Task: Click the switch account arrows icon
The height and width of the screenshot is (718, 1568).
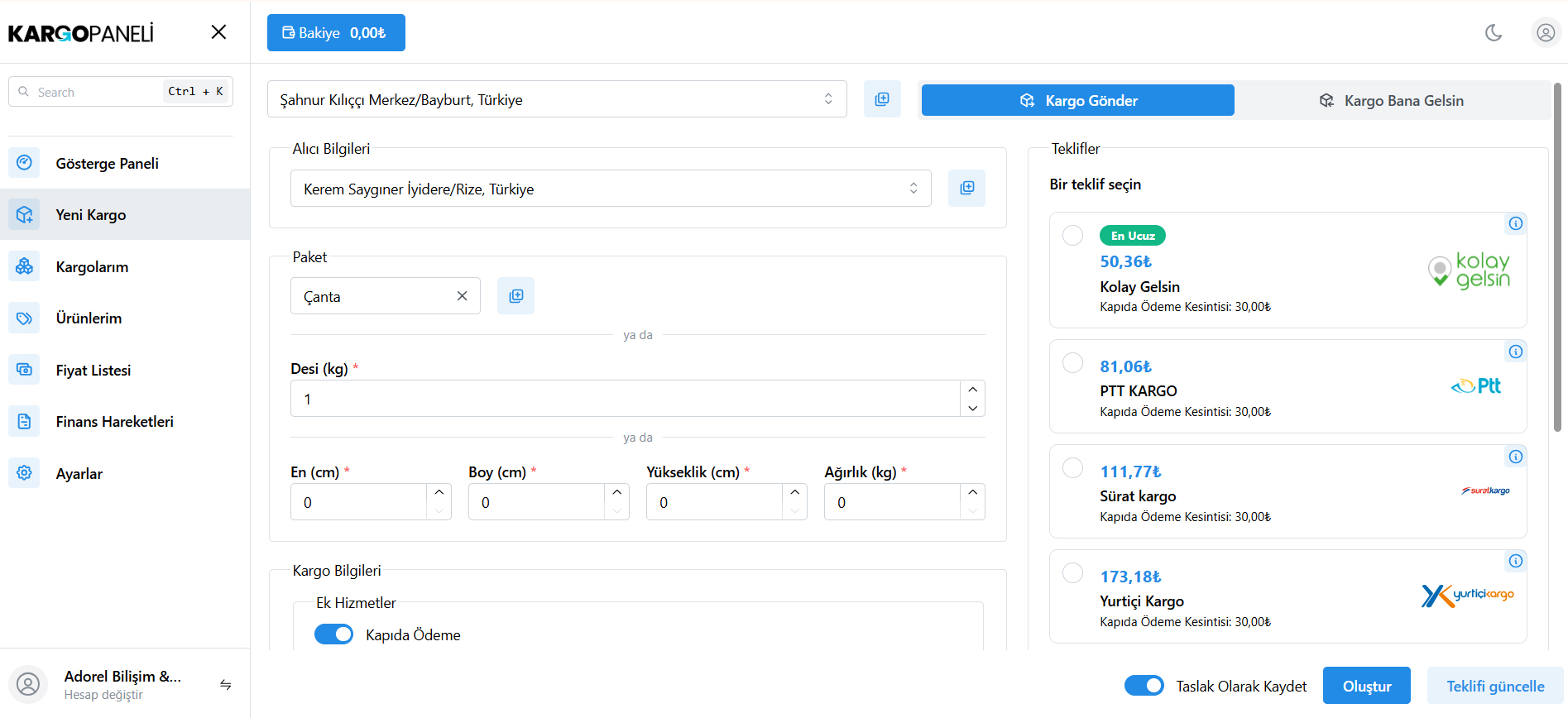Action: coord(225,685)
